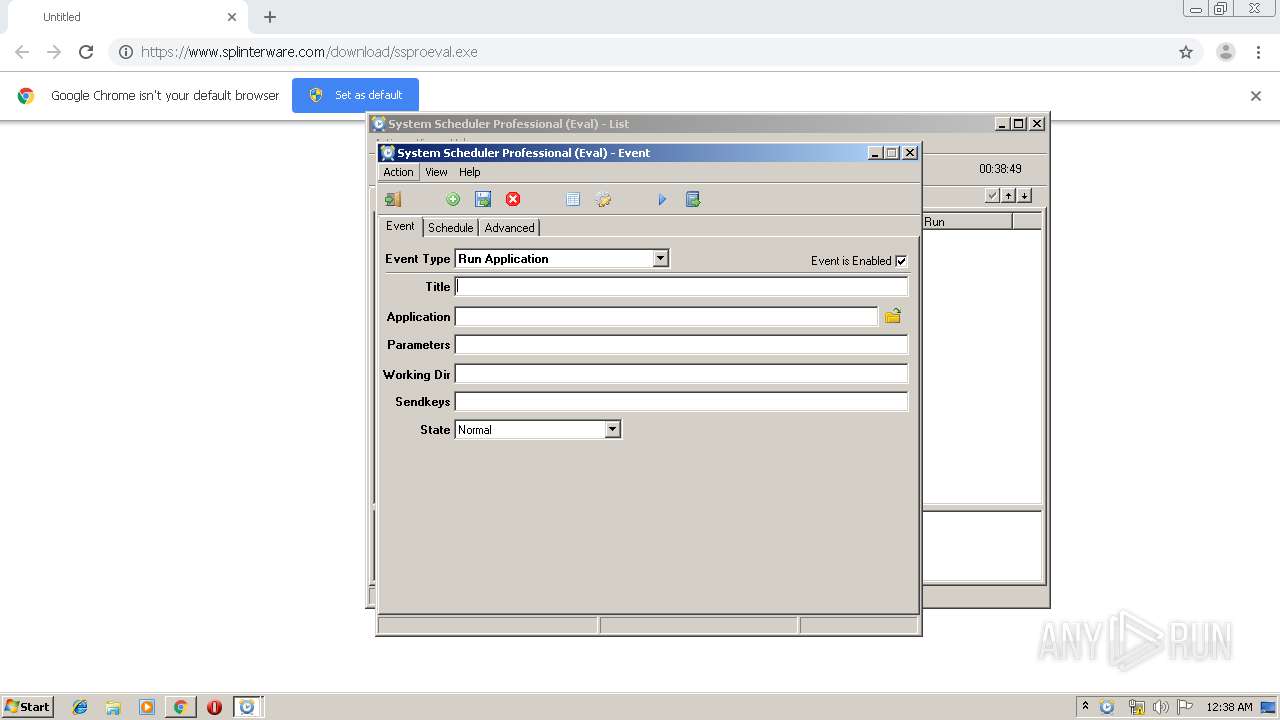Launch Internet Explorer from taskbar

[x=80, y=707]
